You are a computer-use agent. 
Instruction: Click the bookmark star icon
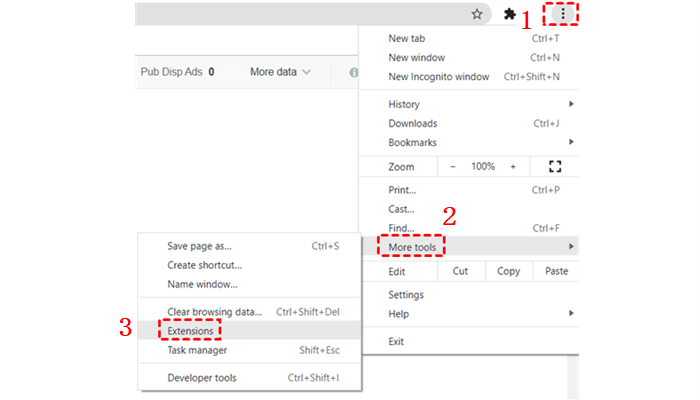coord(477,14)
